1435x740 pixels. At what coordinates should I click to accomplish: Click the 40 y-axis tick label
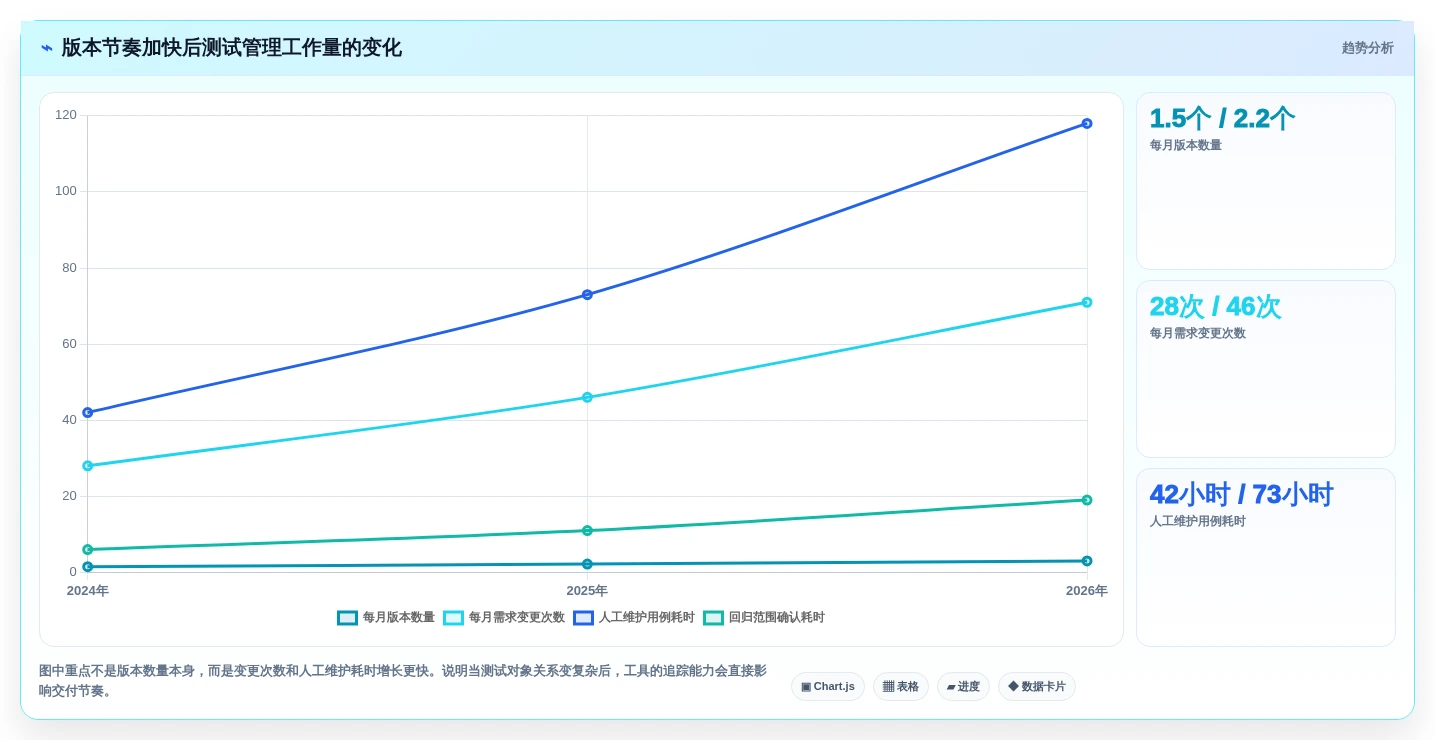pos(70,420)
